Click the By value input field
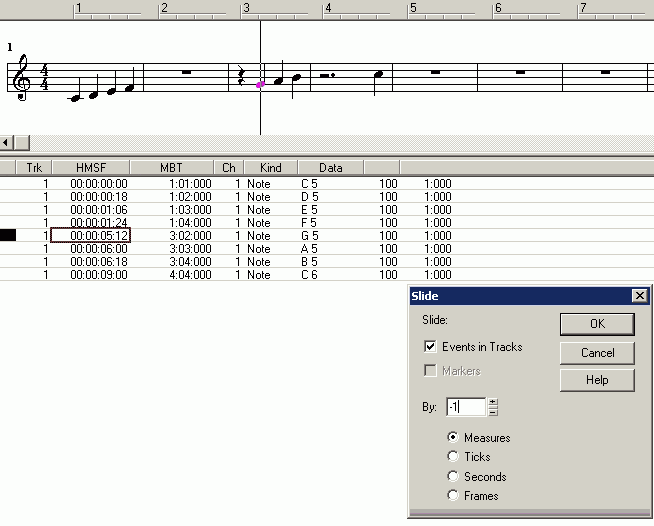 (x=464, y=407)
